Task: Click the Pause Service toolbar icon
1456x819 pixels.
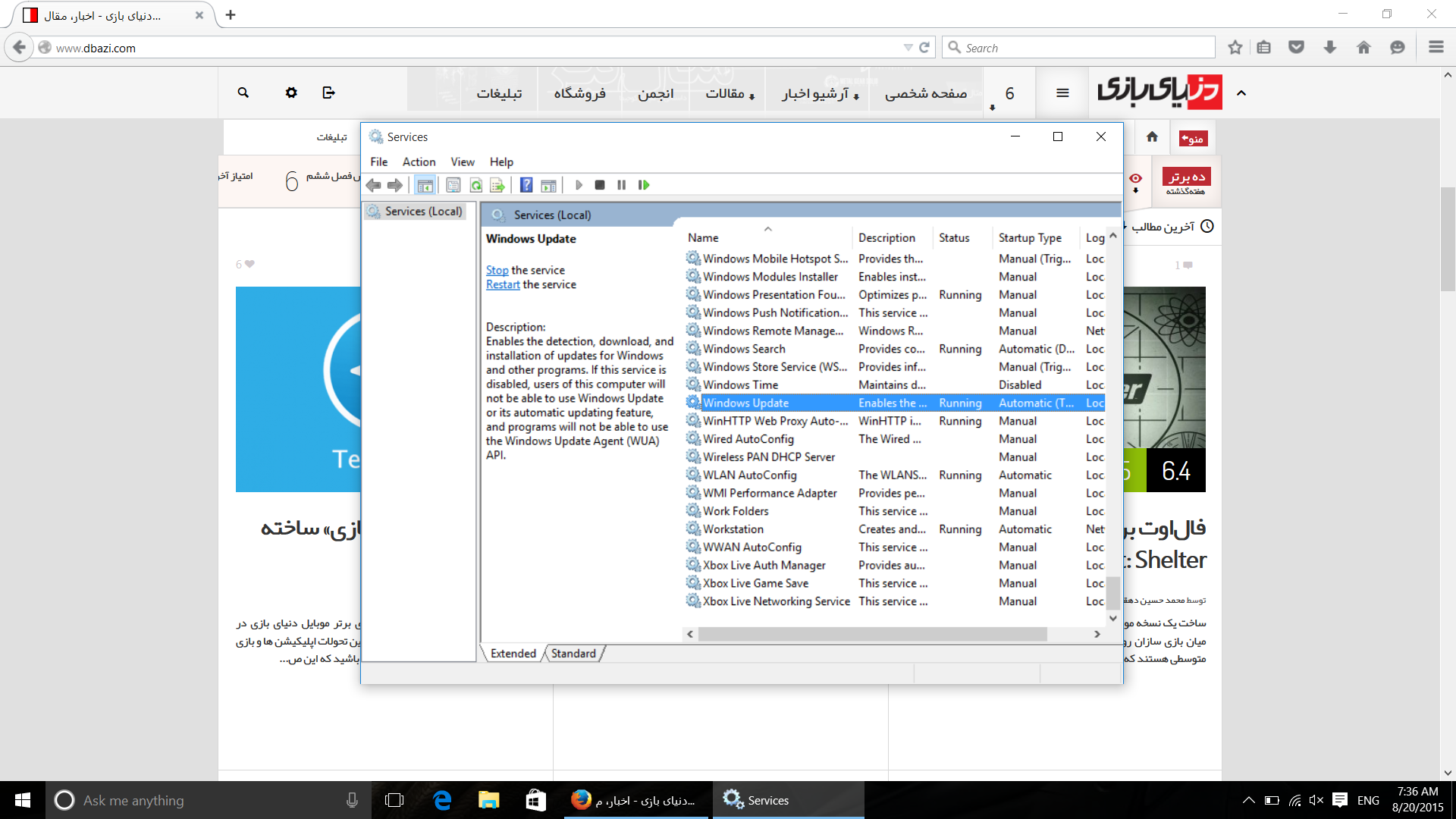Action: tap(622, 185)
